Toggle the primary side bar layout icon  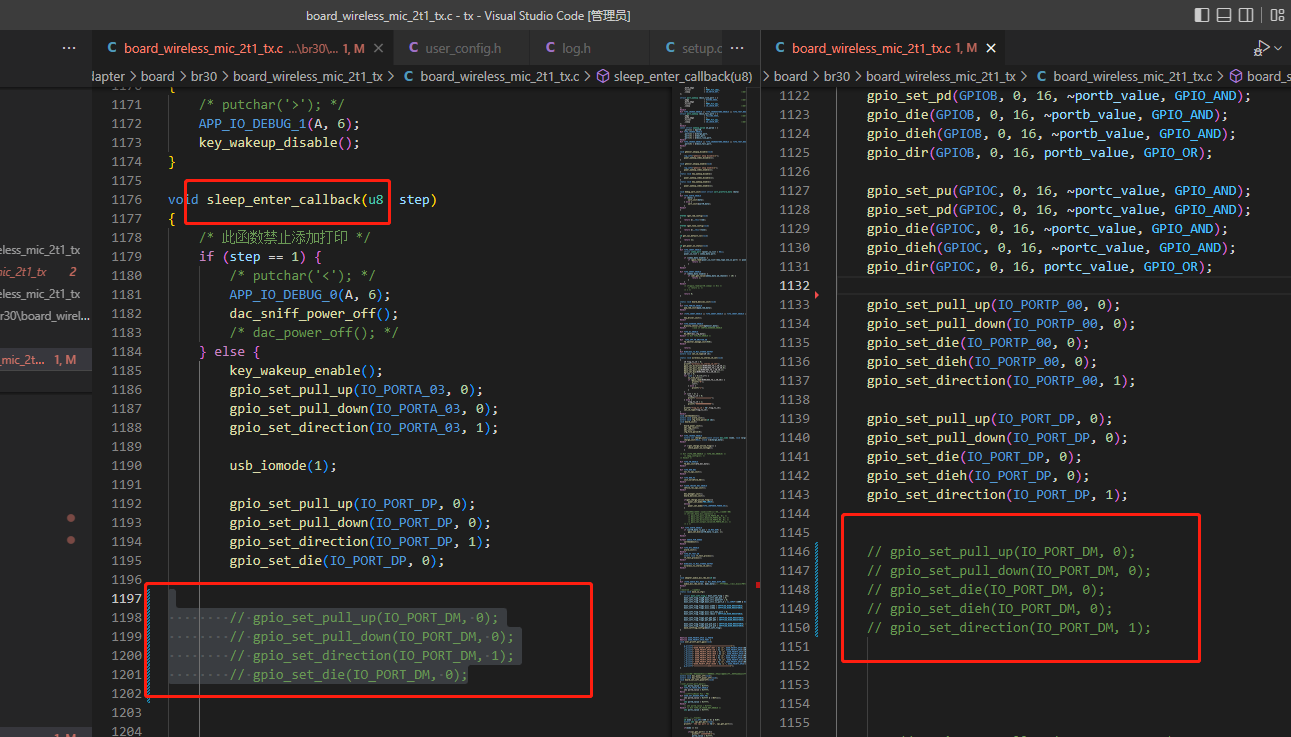point(1201,15)
